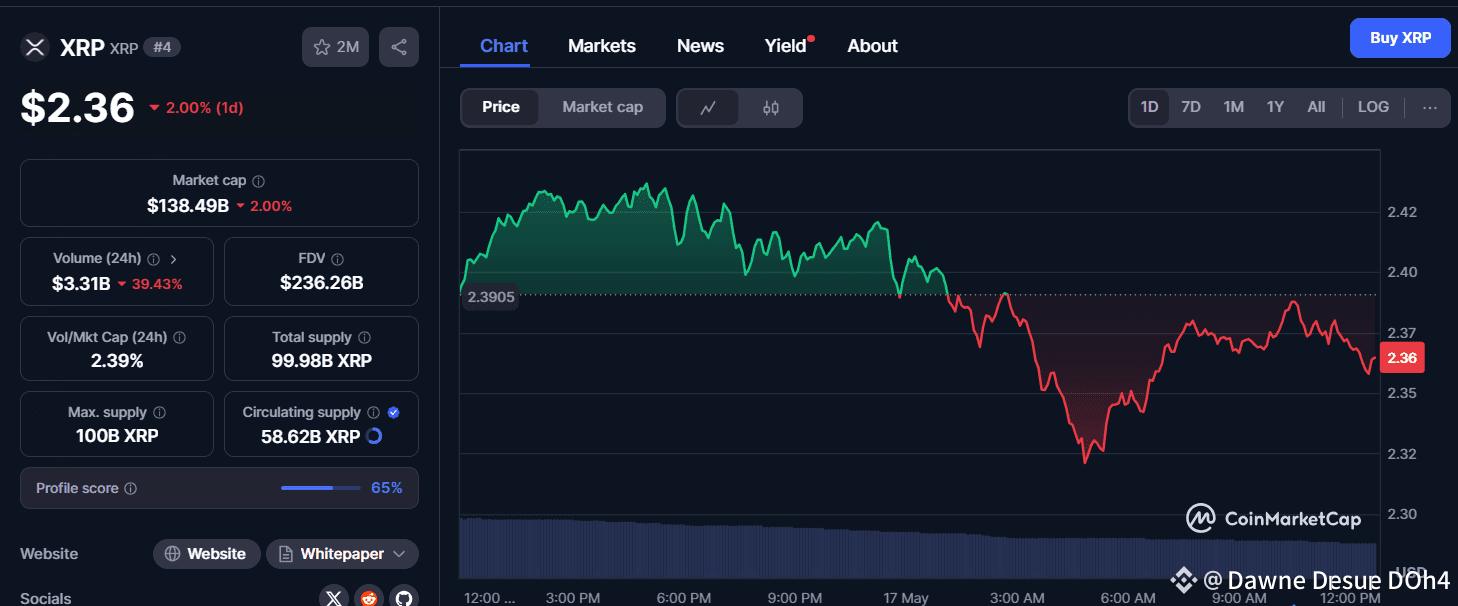Open the About tab
Viewport: 1458px width, 606px height.
click(x=872, y=46)
